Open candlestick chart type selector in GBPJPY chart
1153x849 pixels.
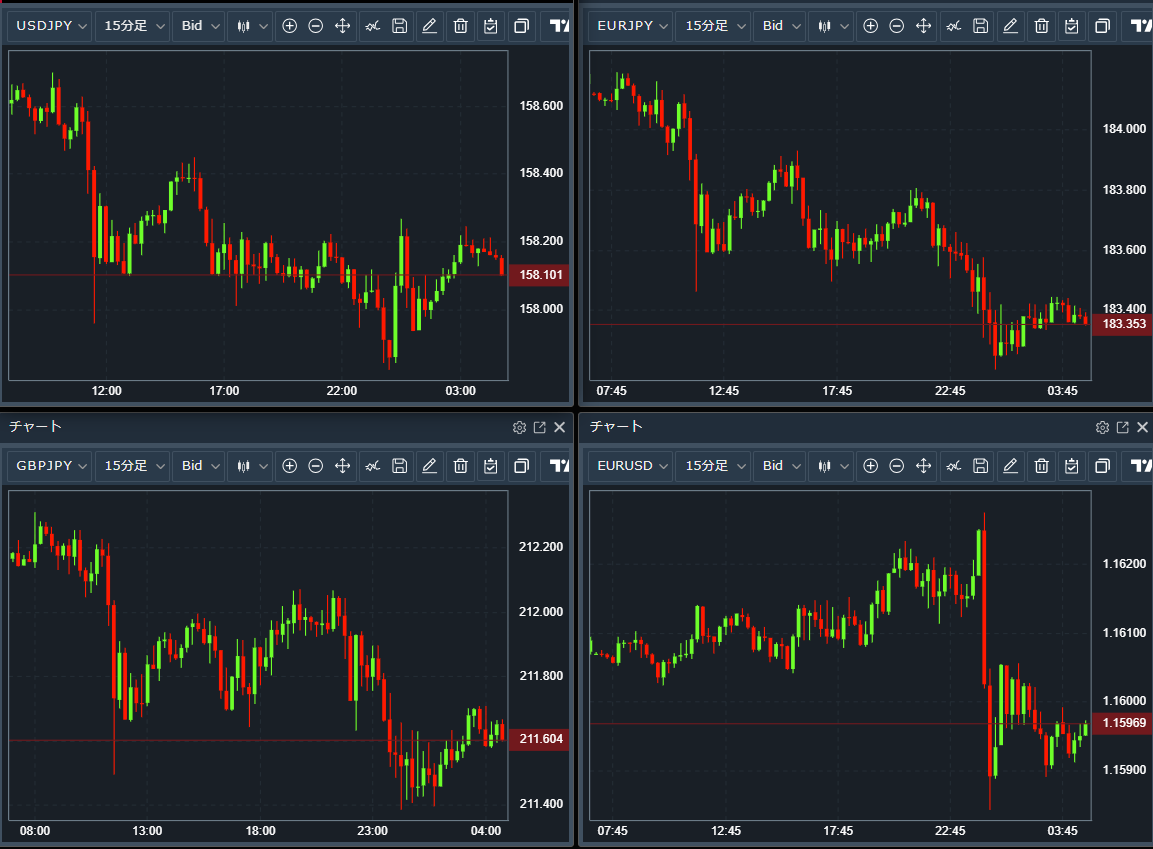250,466
